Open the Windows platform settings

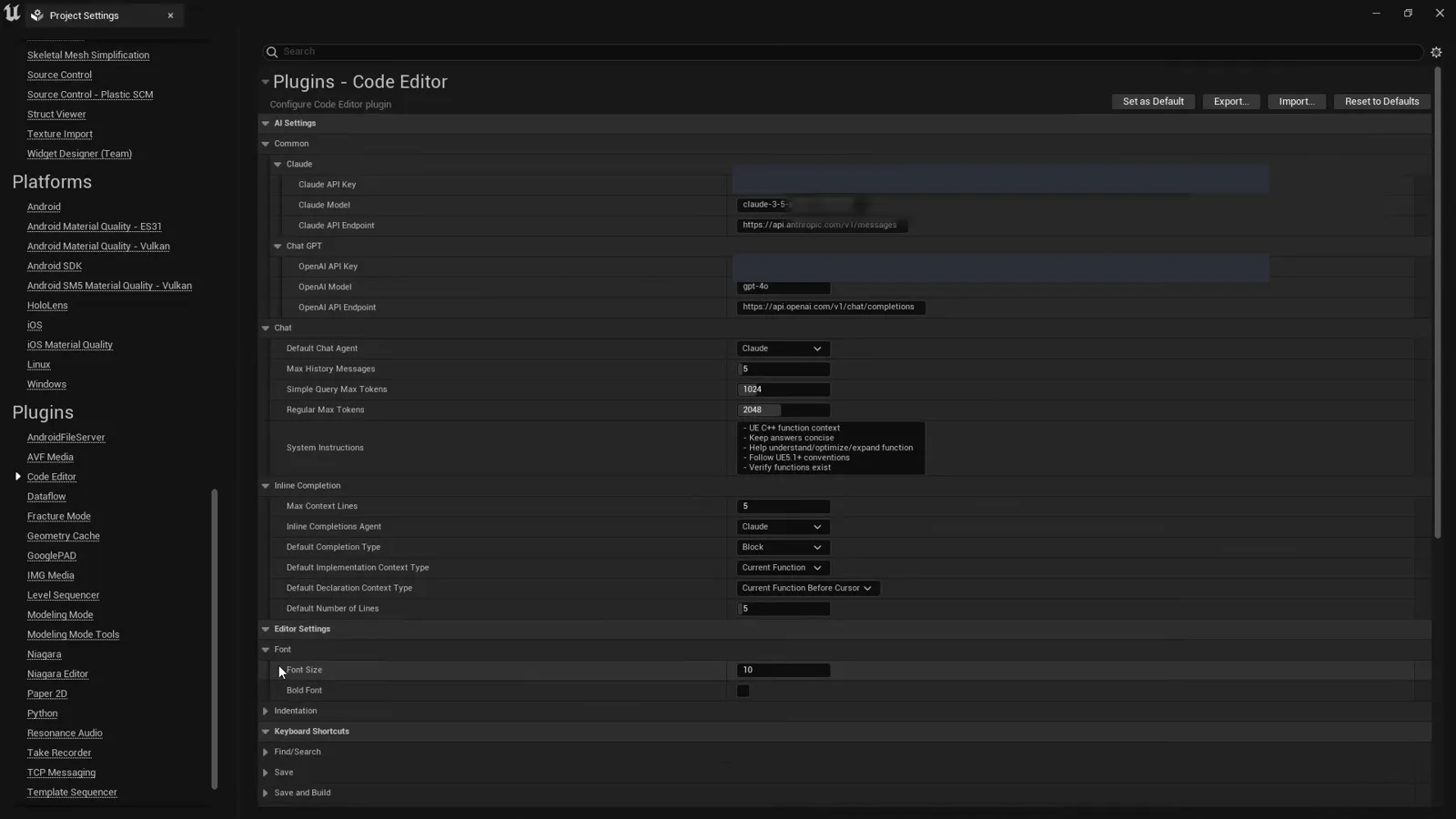point(46,385)
